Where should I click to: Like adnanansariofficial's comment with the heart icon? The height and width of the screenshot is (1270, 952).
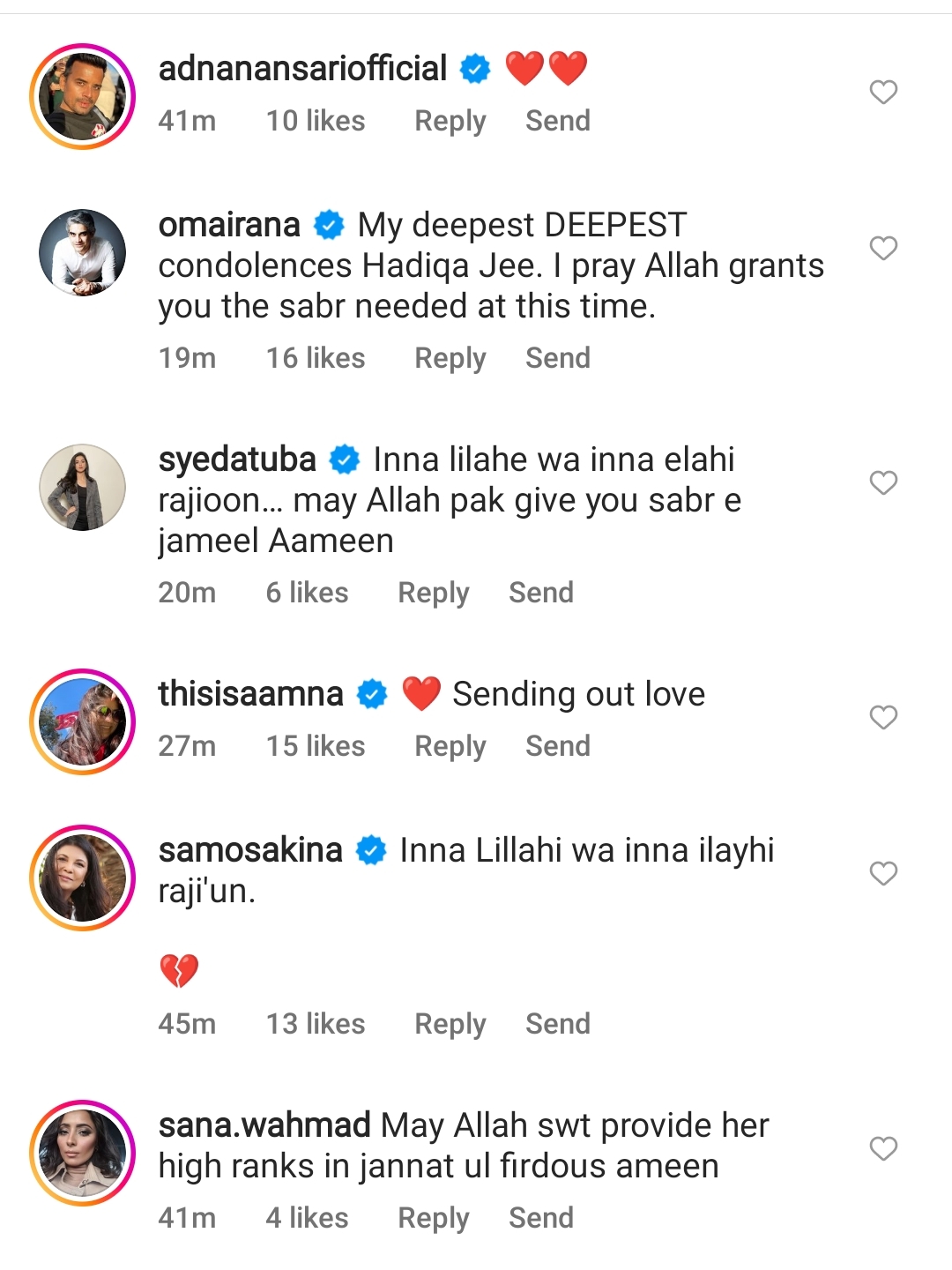click(883, 92)
